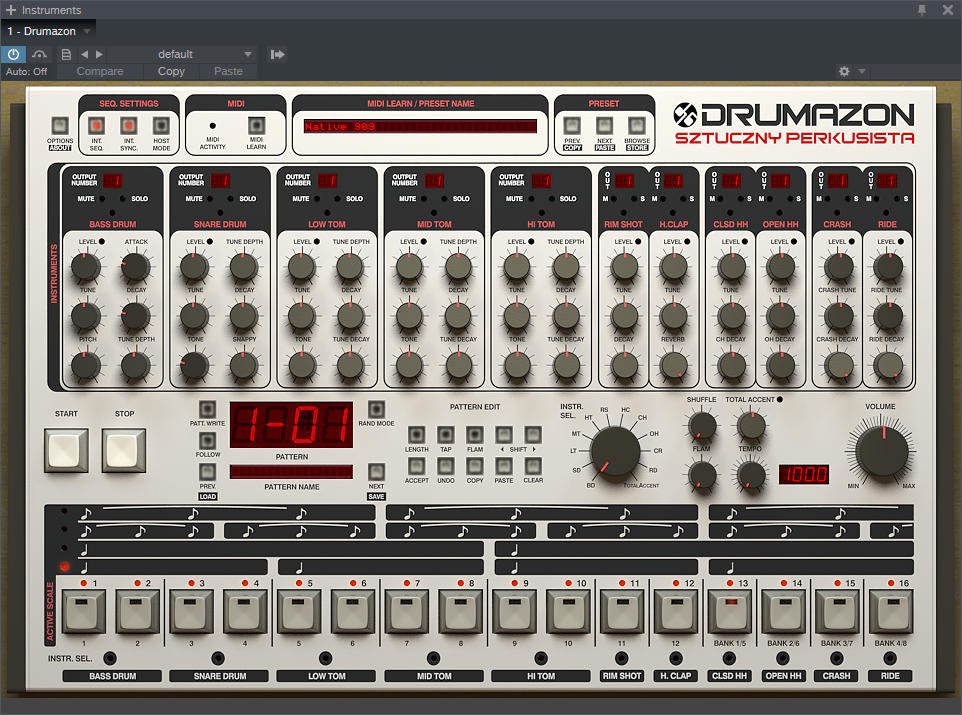This screenshot has width=962, height=715.
Task: Click the Paste button in the host toolbar
Action: (x=228, y=71)
